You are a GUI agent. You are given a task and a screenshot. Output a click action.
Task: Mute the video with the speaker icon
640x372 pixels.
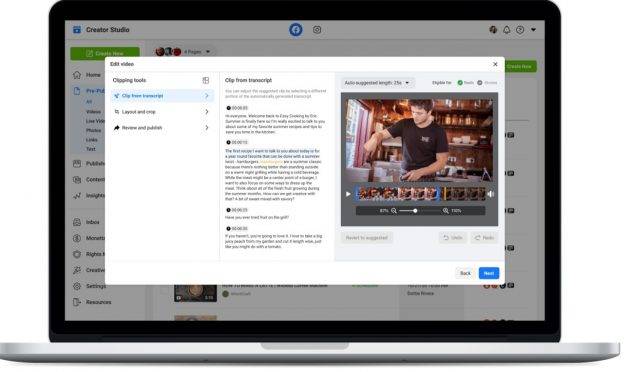coord(491,194)
